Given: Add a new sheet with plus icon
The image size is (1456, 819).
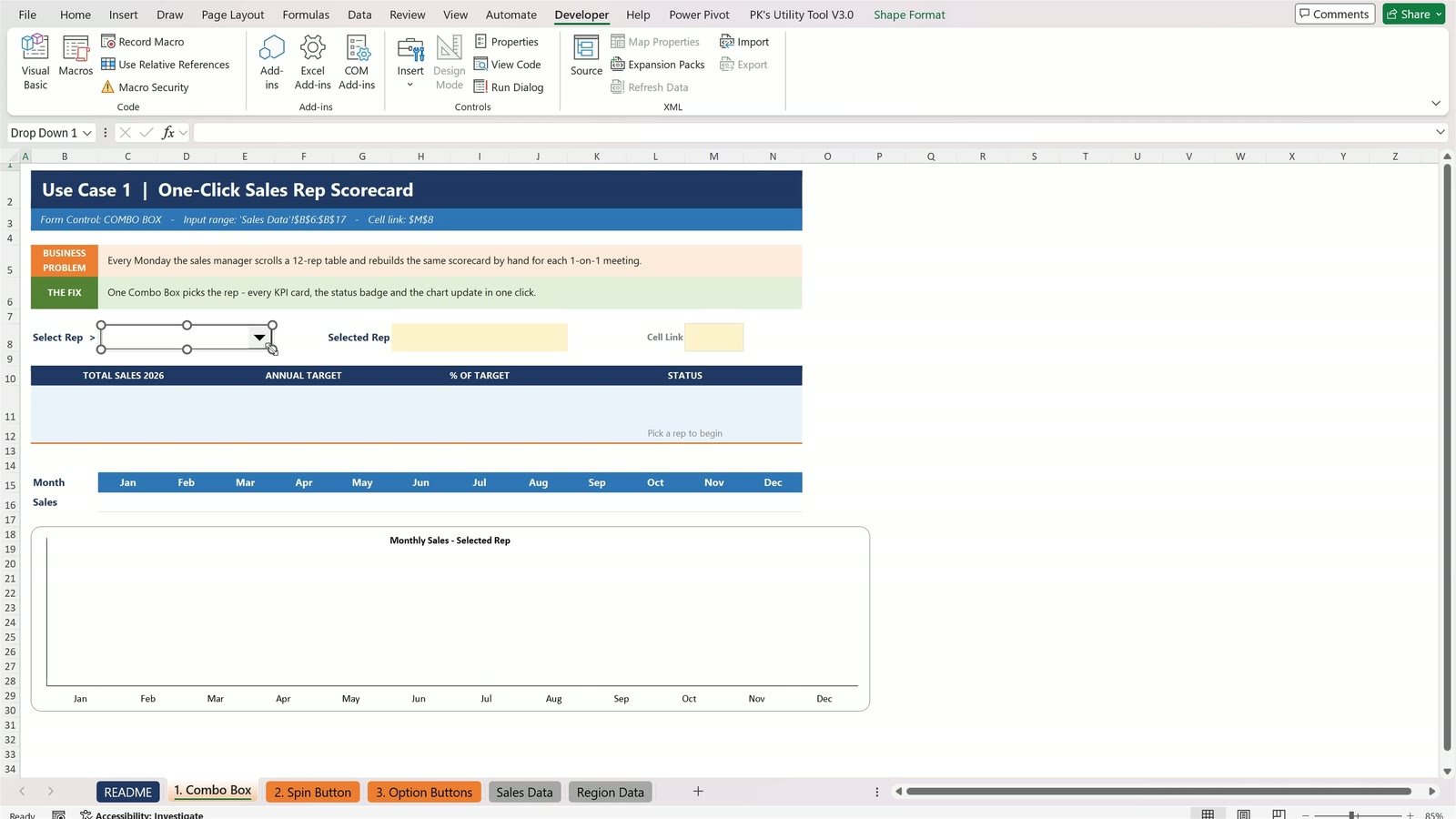Looking at the screenshot, I should coord(698,792).
